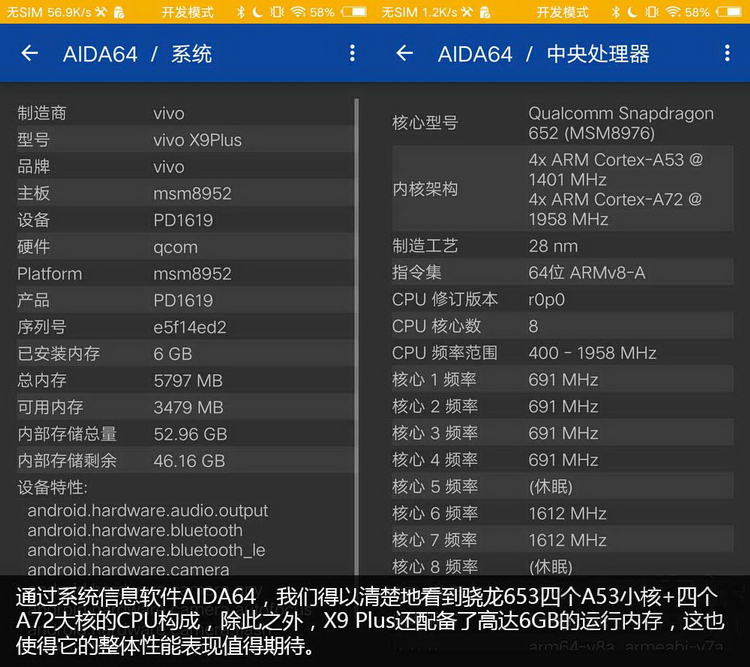Select the 制造商 vivo row
Viewport: 750px width, 667px height.
(x=180, y=113)
